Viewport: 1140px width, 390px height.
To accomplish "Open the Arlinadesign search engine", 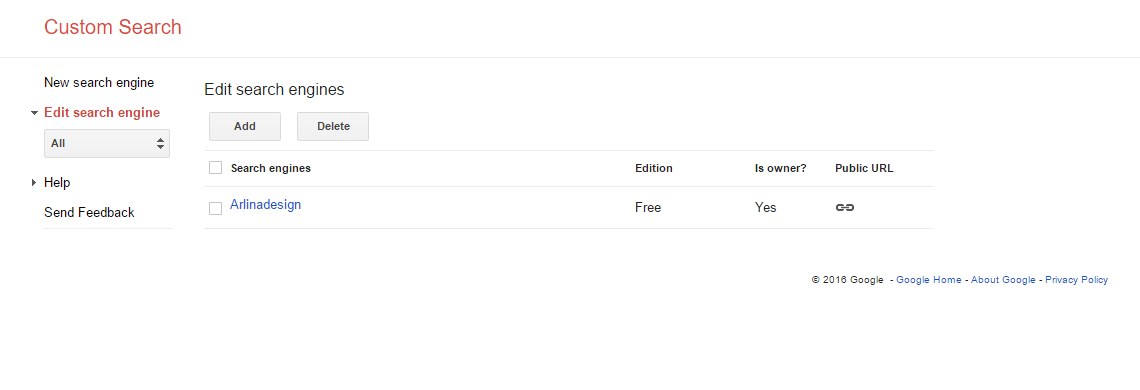I will tap(265, 205).
